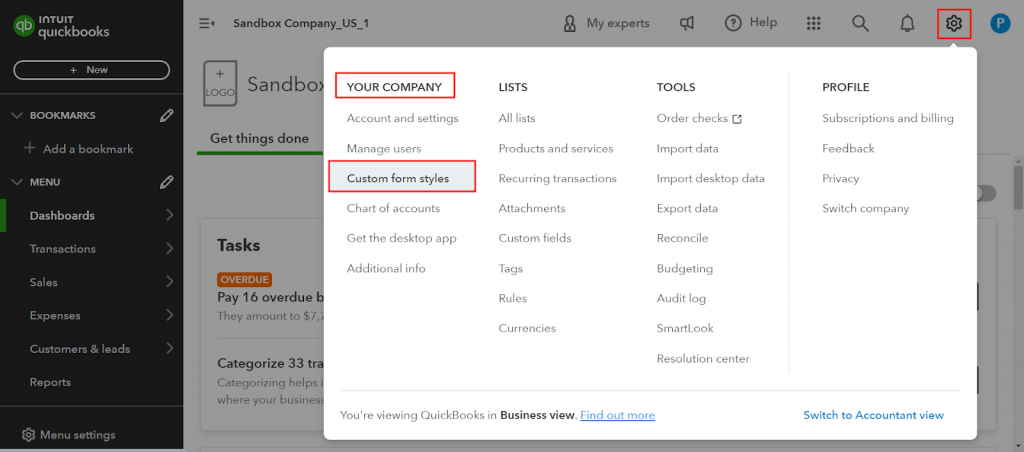Image resolution: width=1024 pixels, height=452 pixels.
Task: Open Manage users
Action: pos(384,148)
